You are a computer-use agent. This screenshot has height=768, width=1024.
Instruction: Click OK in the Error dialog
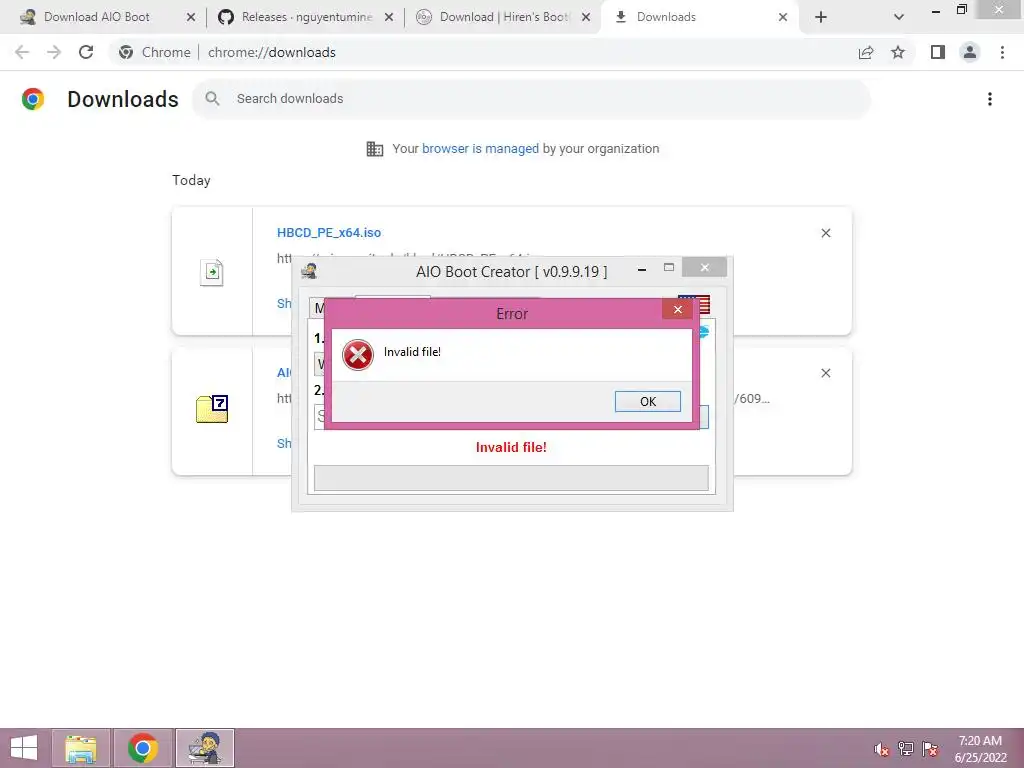[647, 401]
